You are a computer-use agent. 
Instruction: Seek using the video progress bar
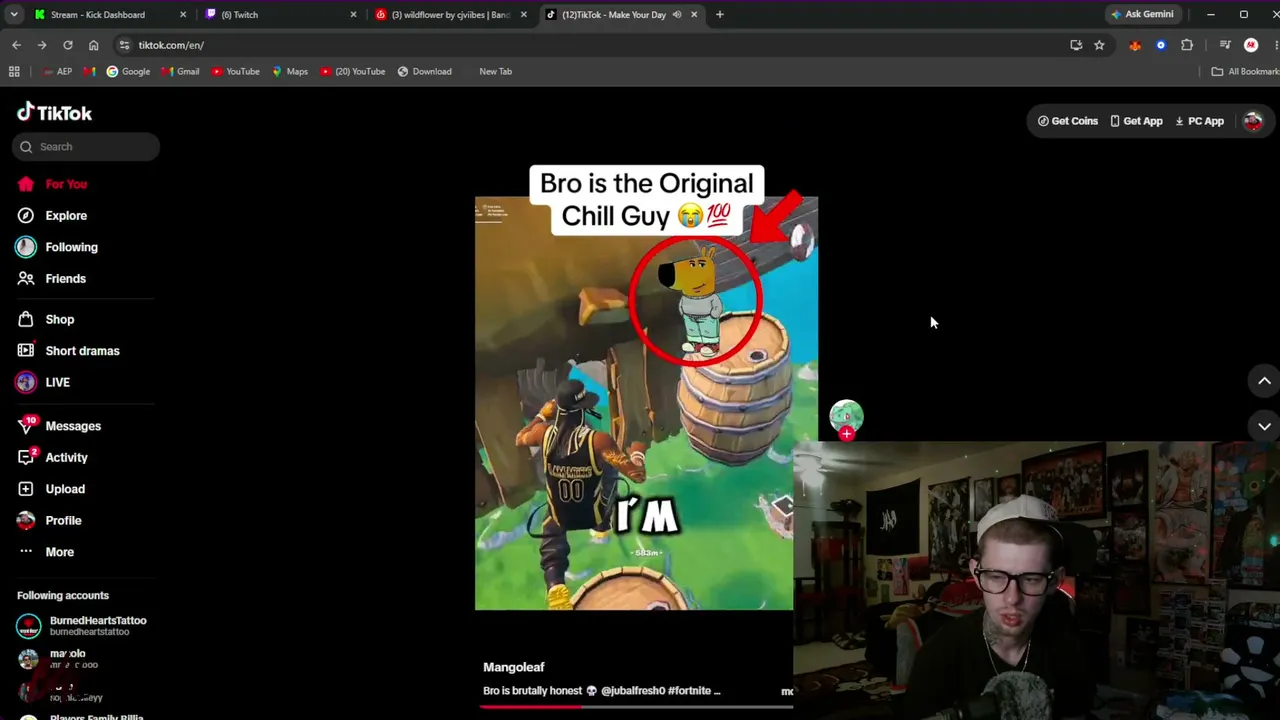pos(636,706)
